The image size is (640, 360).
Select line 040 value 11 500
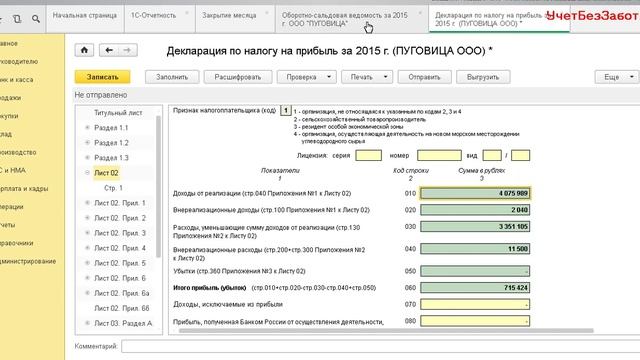475,249
